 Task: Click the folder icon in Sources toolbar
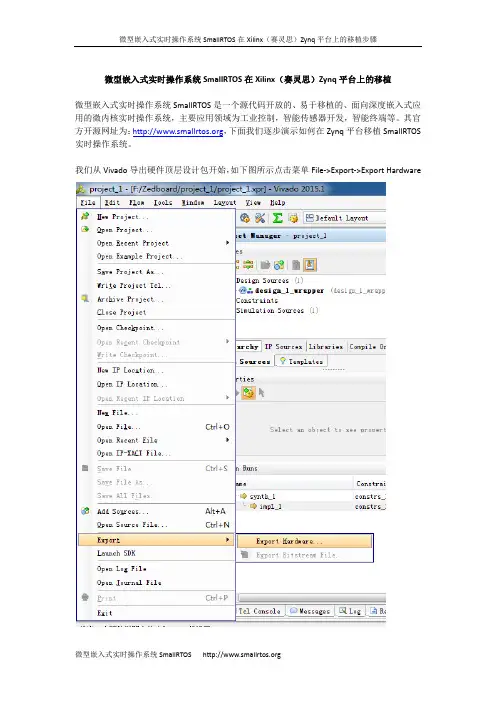(265, 265)
